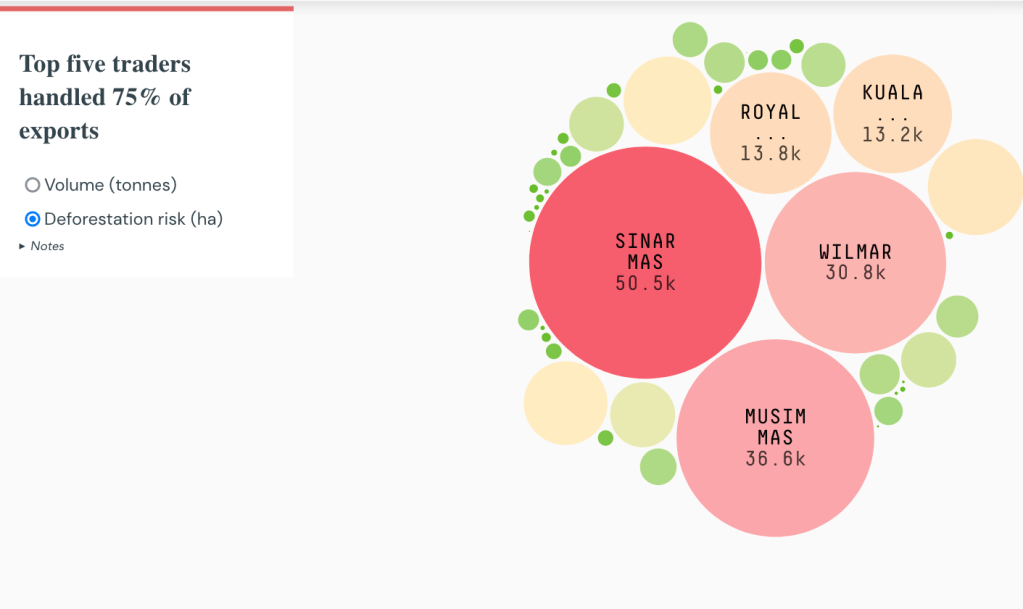Viewport: 1023px width, 609px height.
Task: Click the headline "Top five traders handled 75% of exports"
Action: click(x=104, y=97)
